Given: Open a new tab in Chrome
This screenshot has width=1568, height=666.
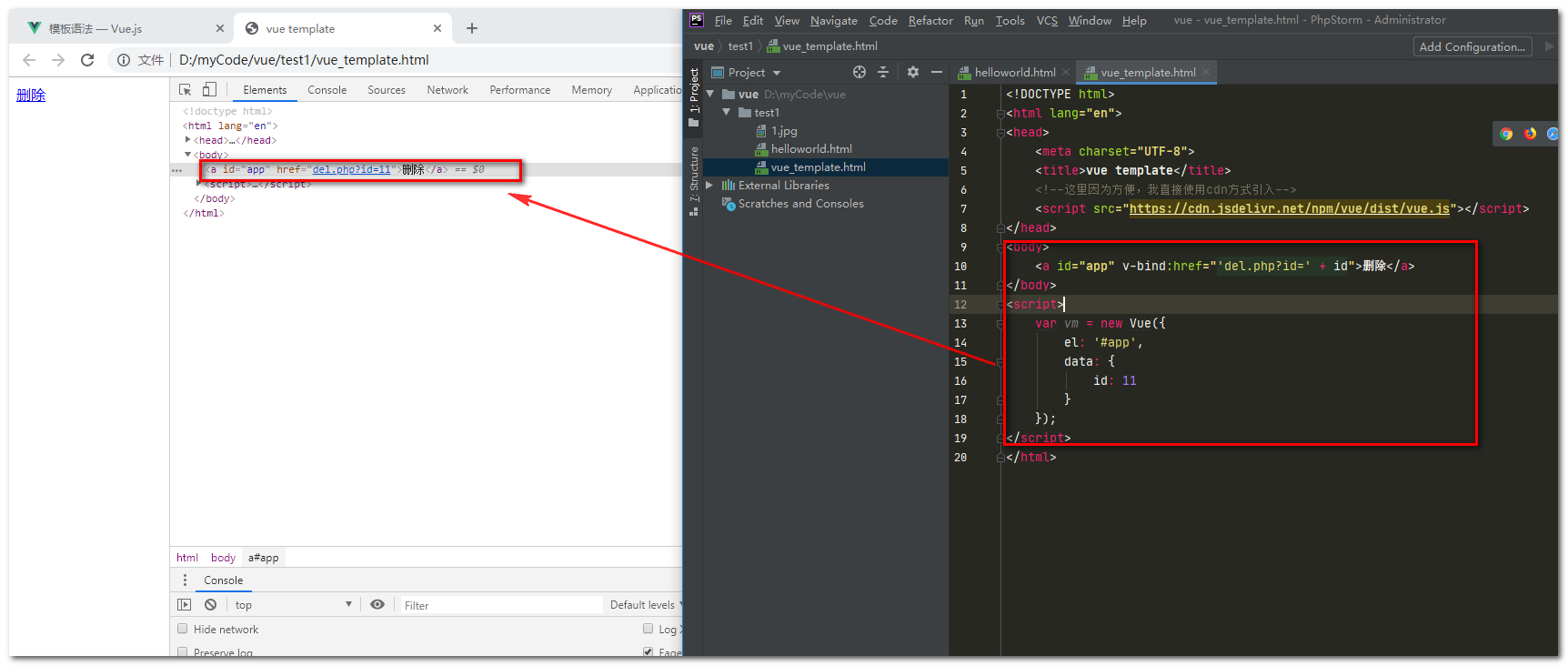Looking at the screenshot, I should coord(471,28).
